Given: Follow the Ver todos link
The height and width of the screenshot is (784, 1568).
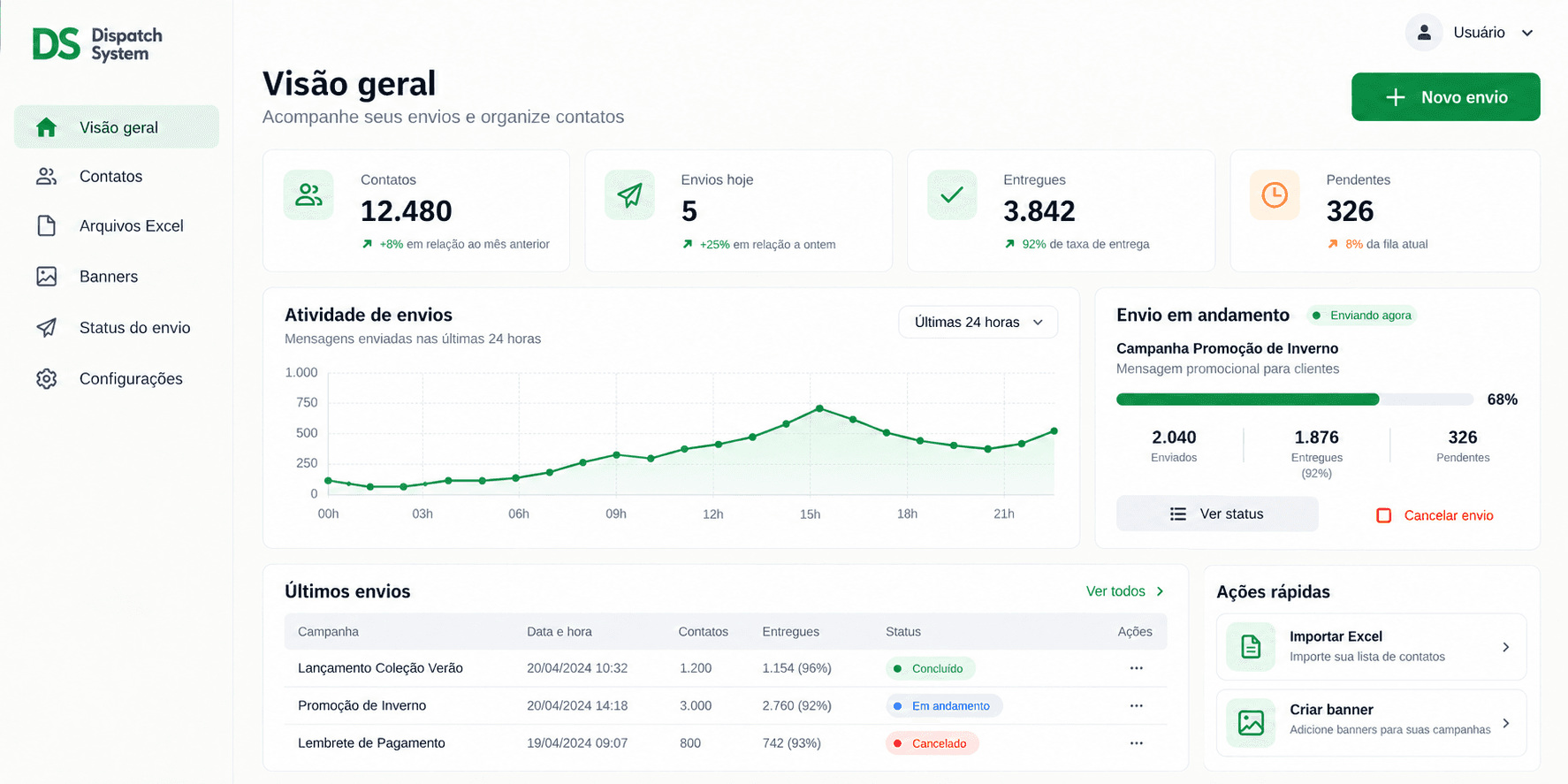Looking at the screenshot, I should 1125,591.
